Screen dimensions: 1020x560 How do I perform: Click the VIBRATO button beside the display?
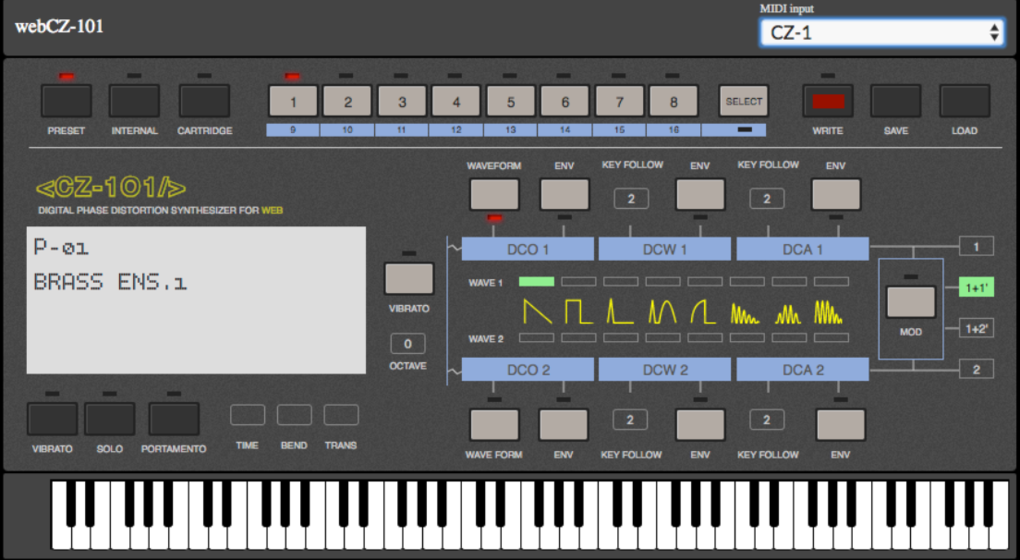click(x=409, y=279)
